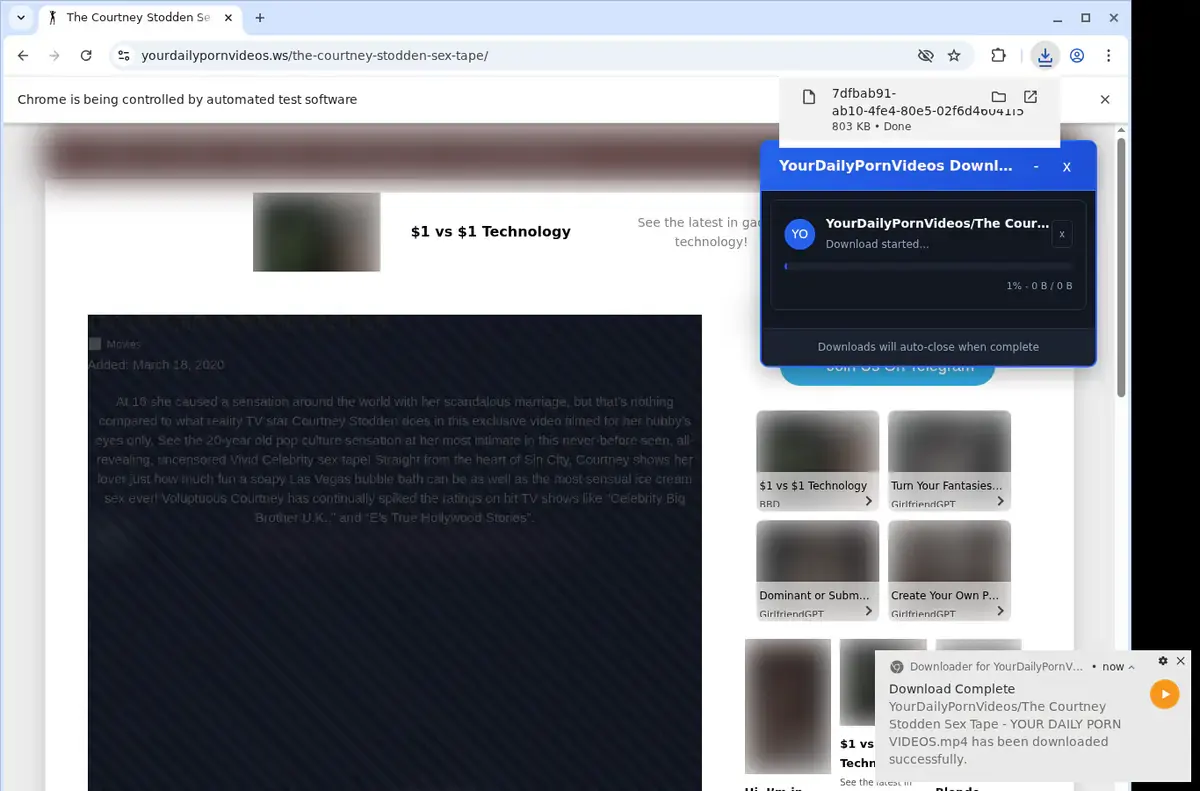Maximize the Chrome window
Screen dimensions: 1200x791
[1086, 18]
